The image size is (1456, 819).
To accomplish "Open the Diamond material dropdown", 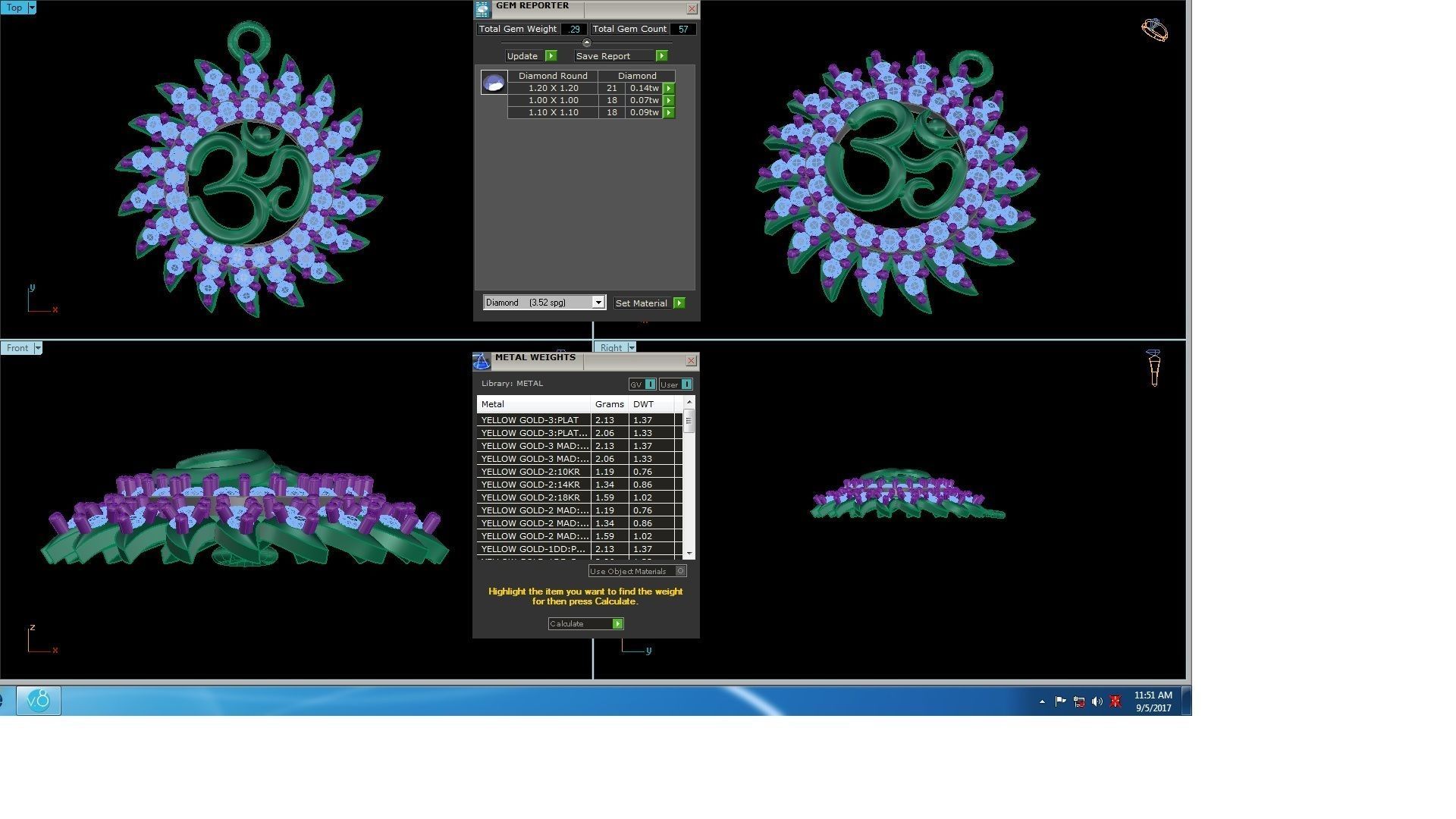I will [x=598, y=303].
